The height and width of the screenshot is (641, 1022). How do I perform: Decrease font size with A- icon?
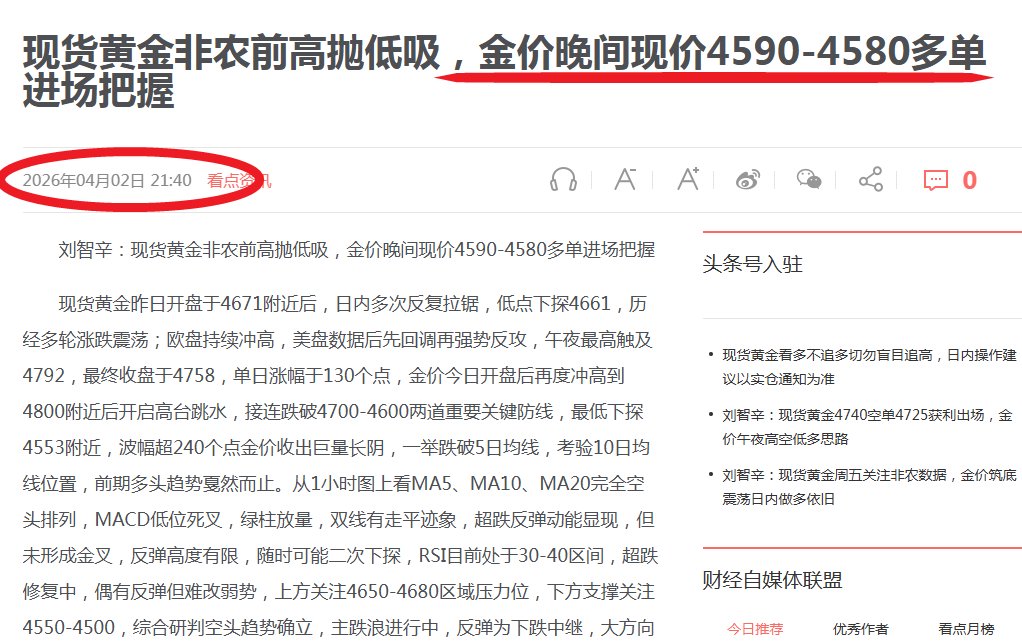point(625,180)
